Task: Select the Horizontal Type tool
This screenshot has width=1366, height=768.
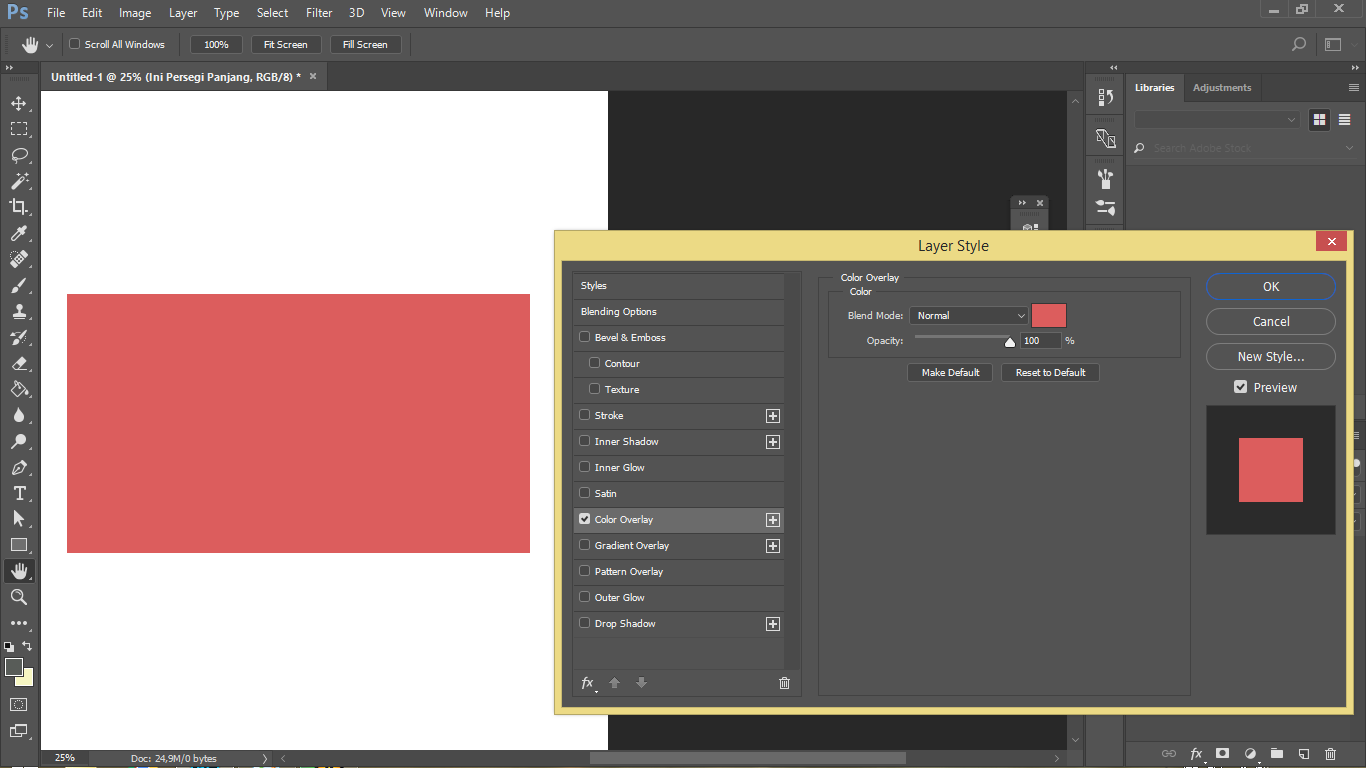Action: pyautogui.click(x=20, y=493)
